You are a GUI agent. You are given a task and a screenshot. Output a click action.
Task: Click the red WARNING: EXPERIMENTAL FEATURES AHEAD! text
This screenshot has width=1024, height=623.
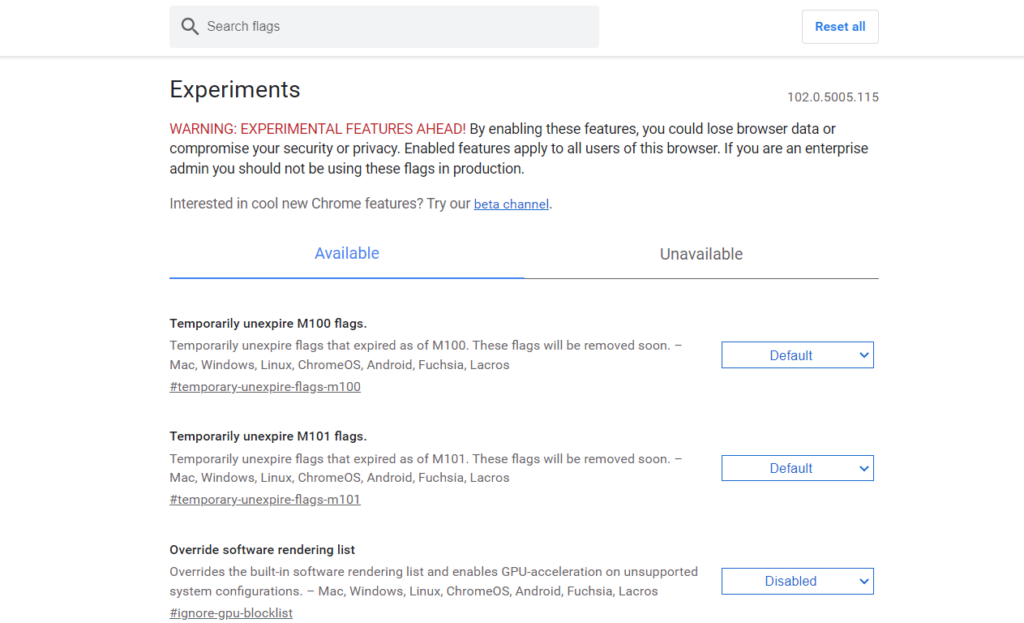(317, 129)
